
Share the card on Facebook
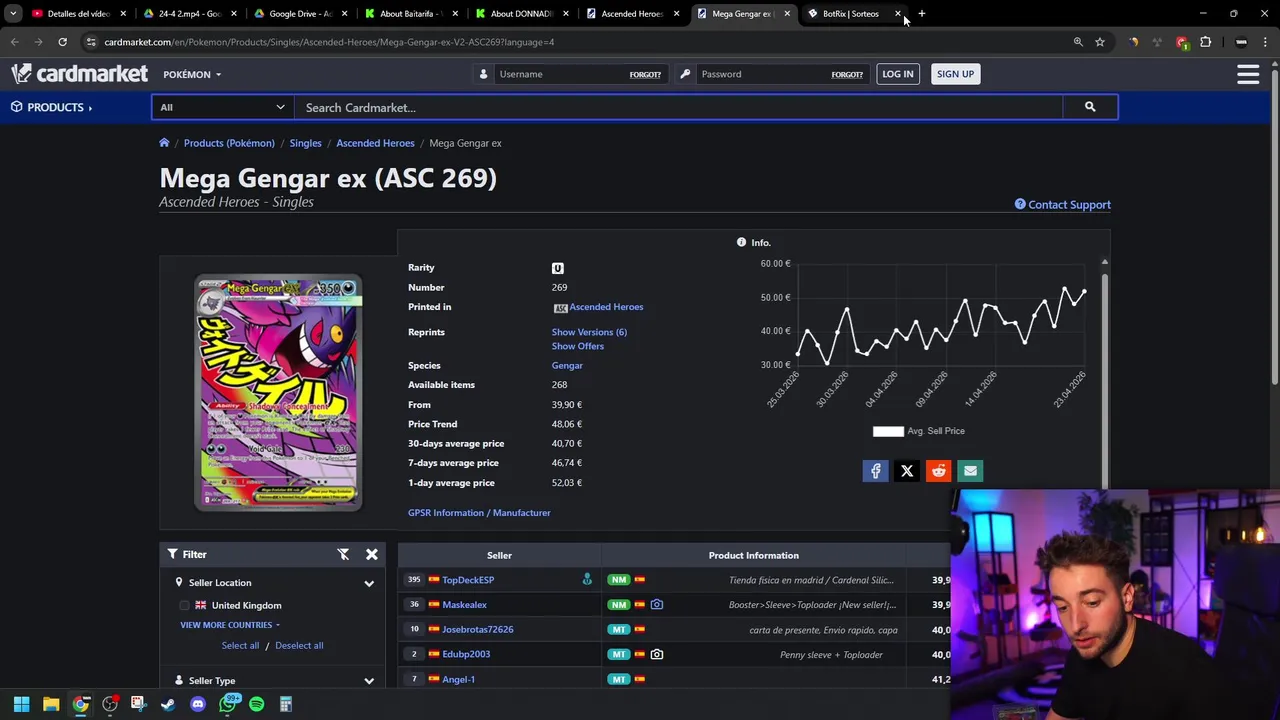pyautogui.click(x=875, y=471)
